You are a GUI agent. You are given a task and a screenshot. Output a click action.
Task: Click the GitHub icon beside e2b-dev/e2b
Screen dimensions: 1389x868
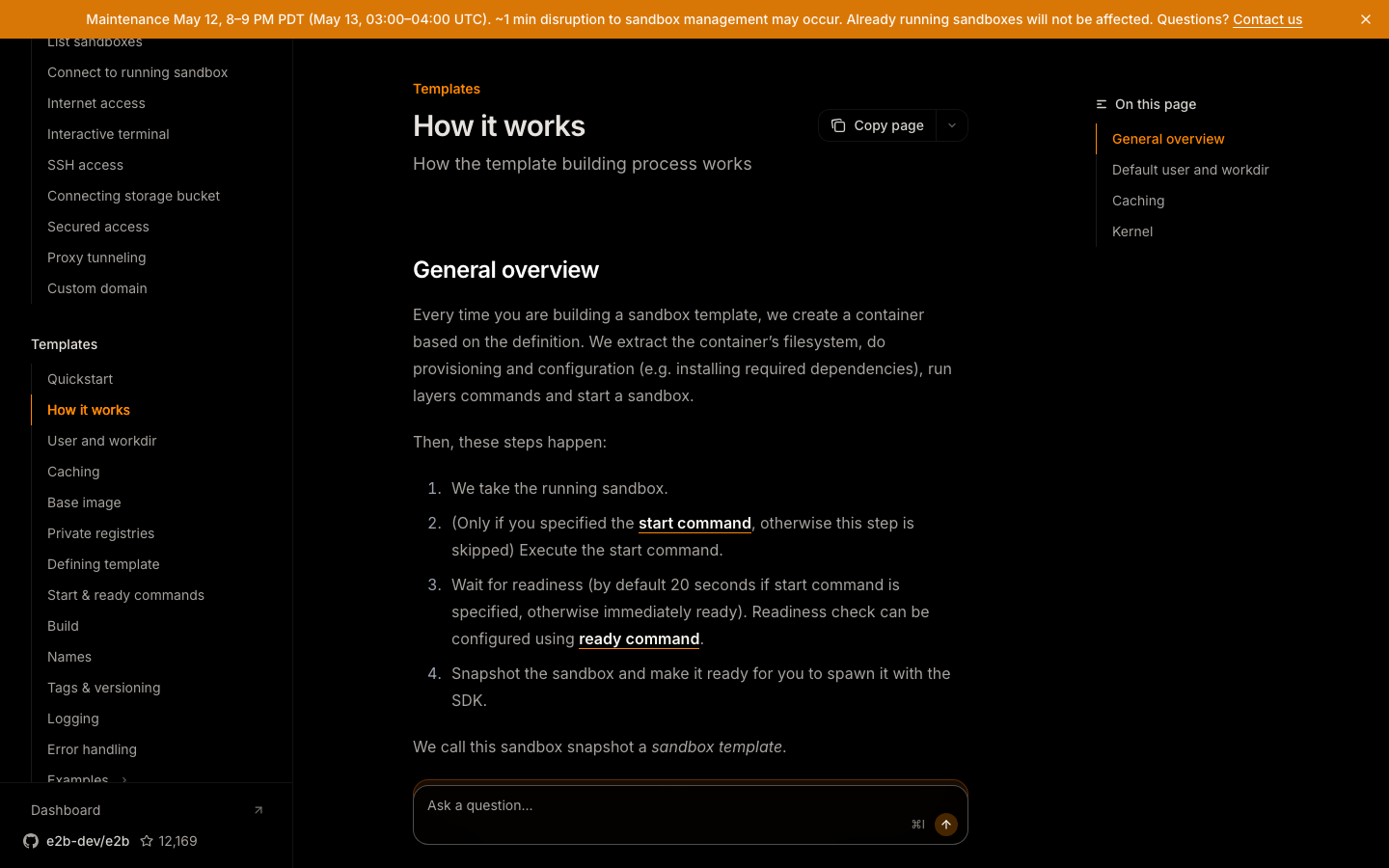click(31, 841)
